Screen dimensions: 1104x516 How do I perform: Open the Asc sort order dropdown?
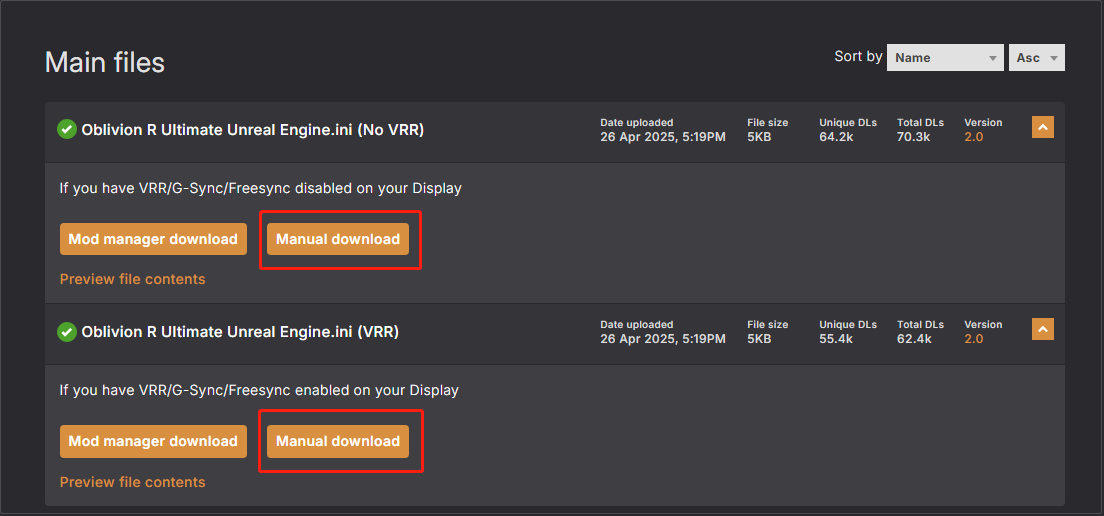pos(1036,58)
